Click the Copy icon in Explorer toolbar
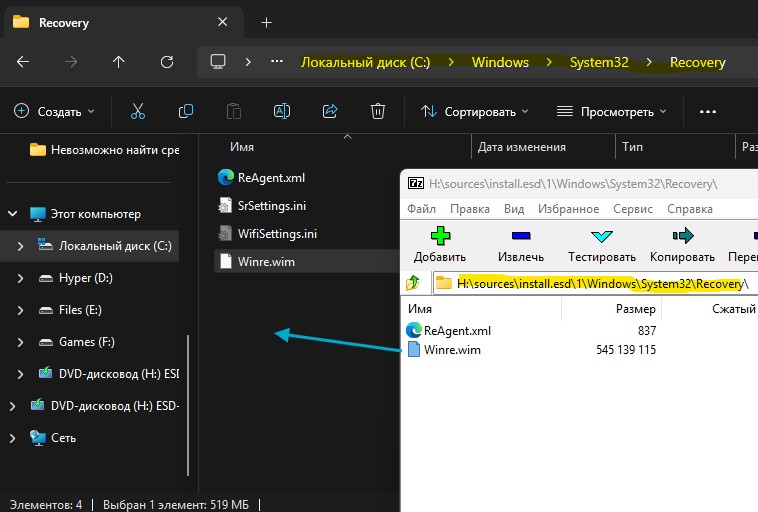Viewport: 758px width, 512px height. [186, 112]
